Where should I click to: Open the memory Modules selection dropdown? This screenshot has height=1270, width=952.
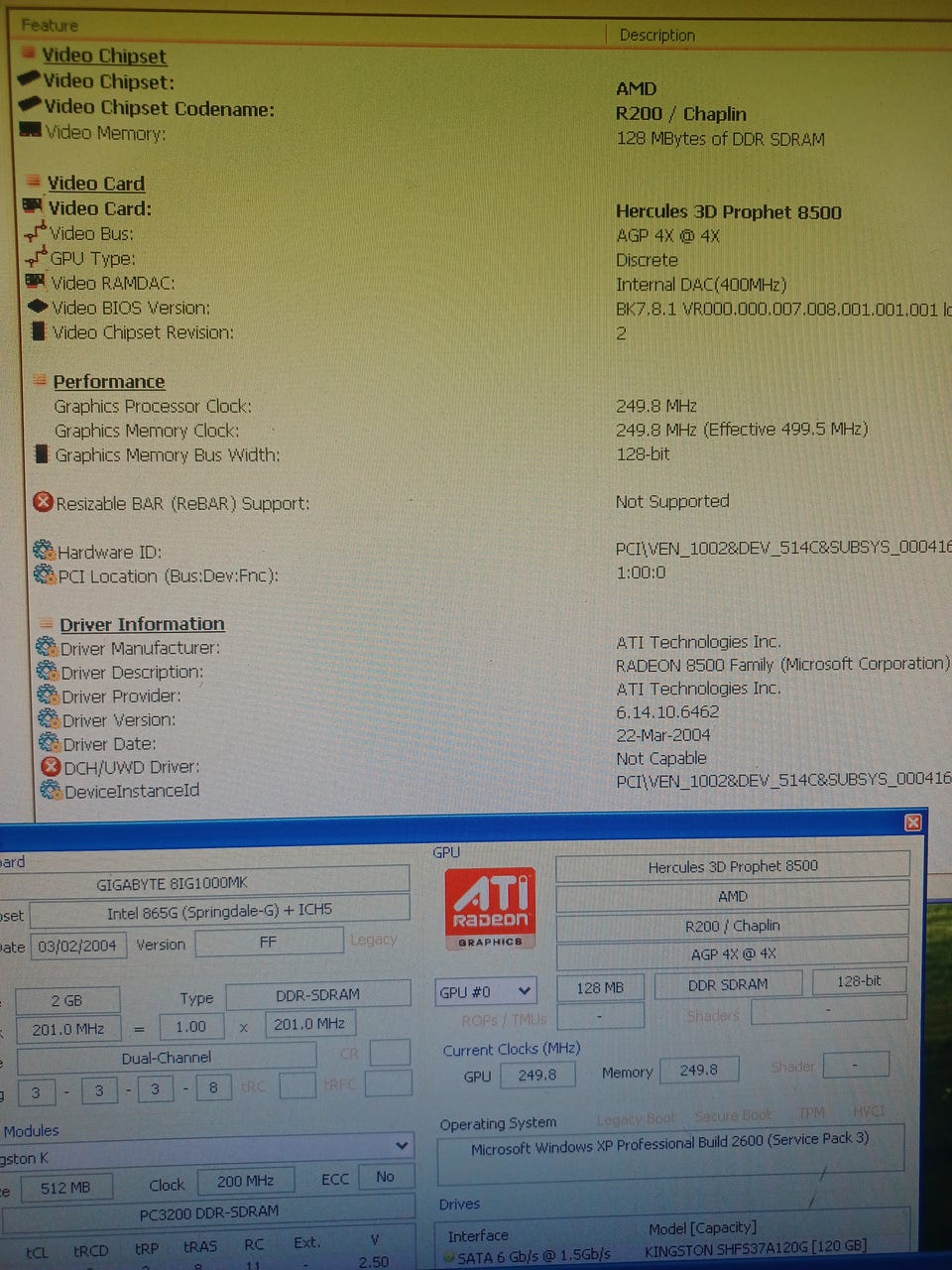point(402,1145)
